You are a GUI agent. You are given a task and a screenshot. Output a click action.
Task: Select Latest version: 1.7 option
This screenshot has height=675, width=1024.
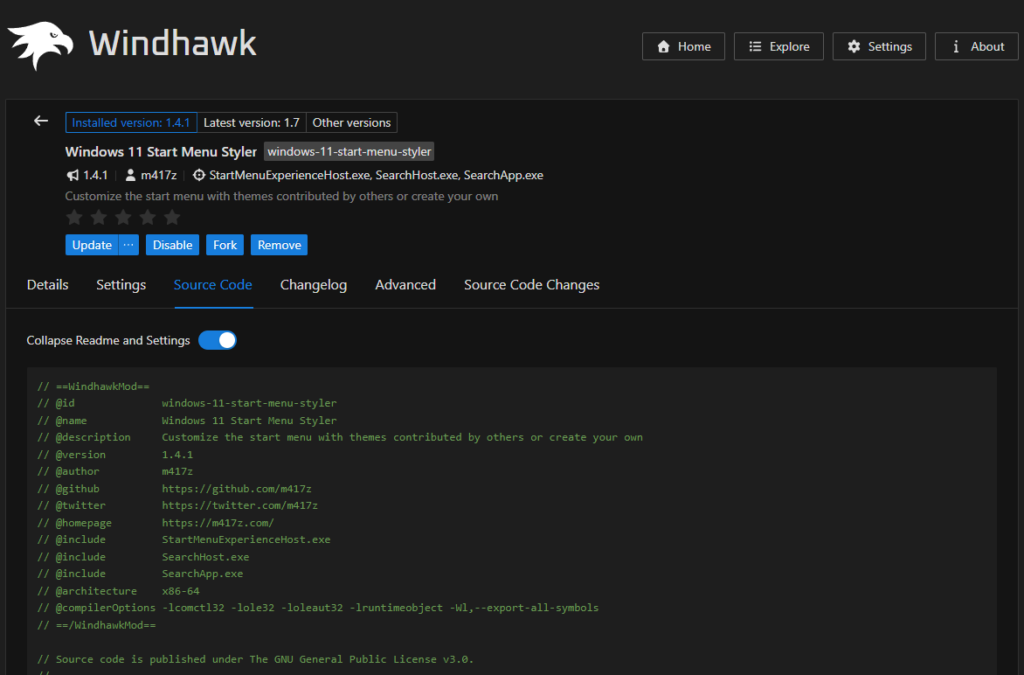pos(251,122)
